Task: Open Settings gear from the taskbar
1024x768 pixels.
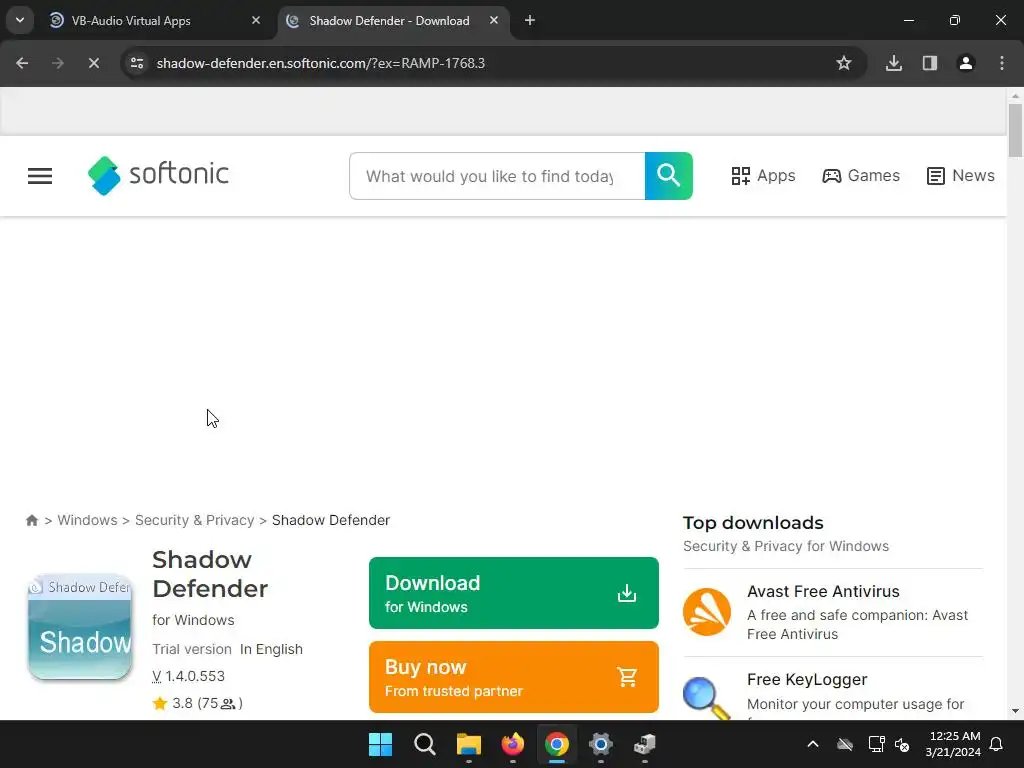Action: click(600, 744)
